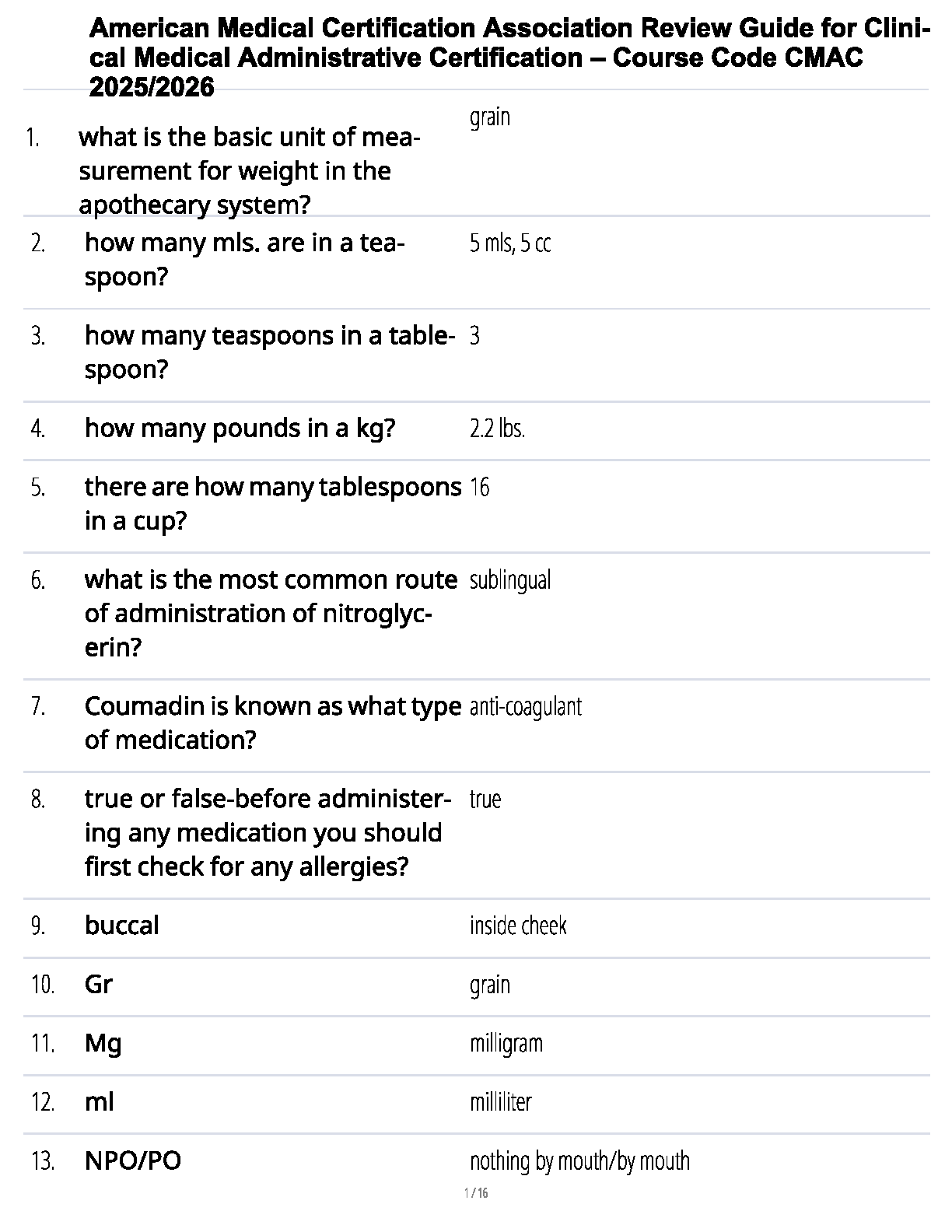Click the term 'buccal'

122,926
